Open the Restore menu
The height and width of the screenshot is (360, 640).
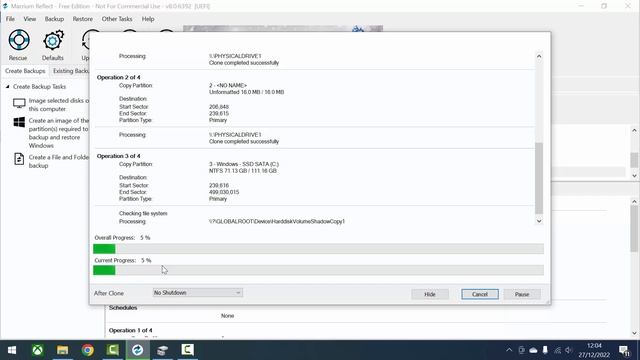82,19
